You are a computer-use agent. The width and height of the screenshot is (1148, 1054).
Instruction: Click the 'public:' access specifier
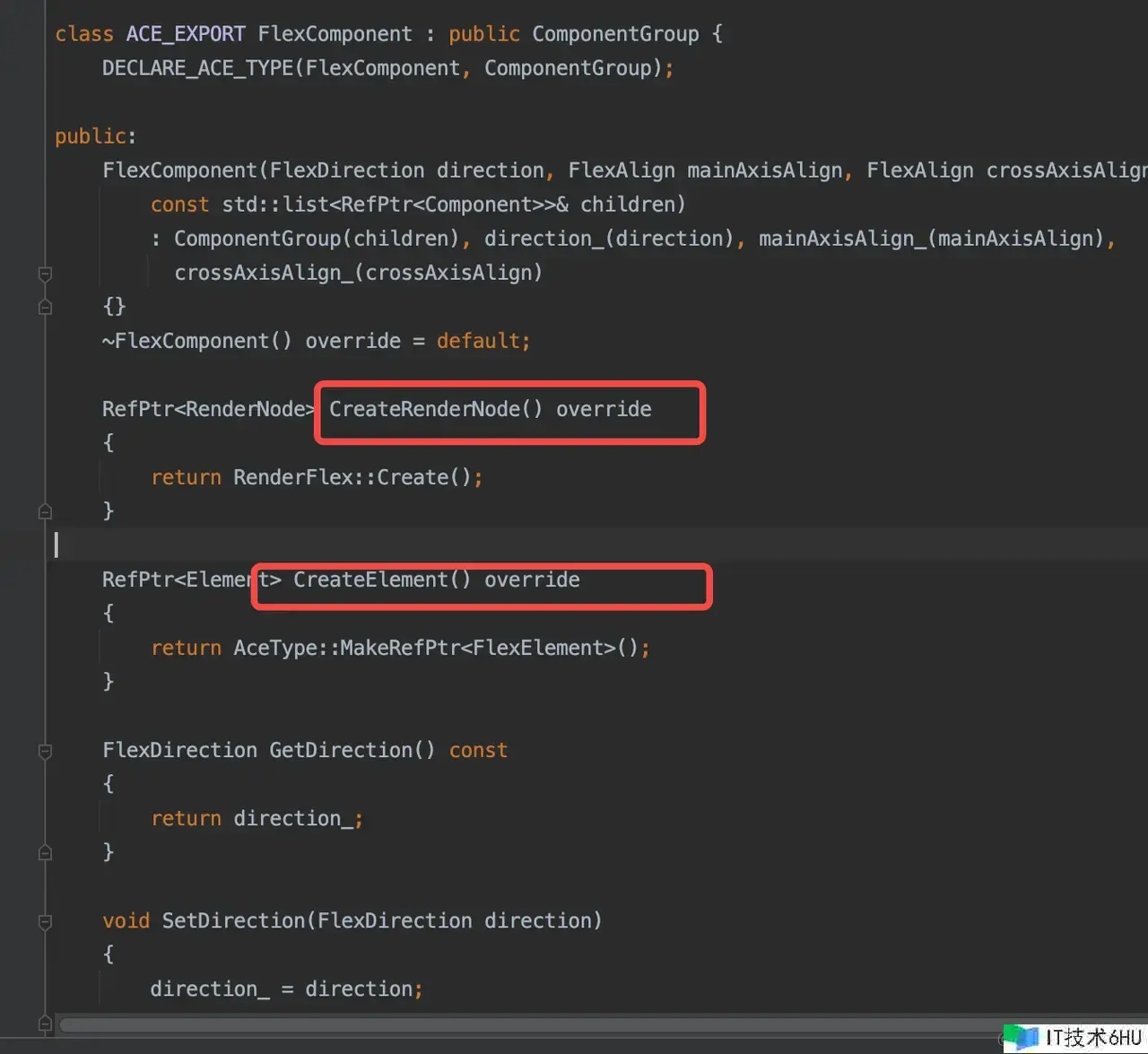pyautogui.click(x=94, y=136)
